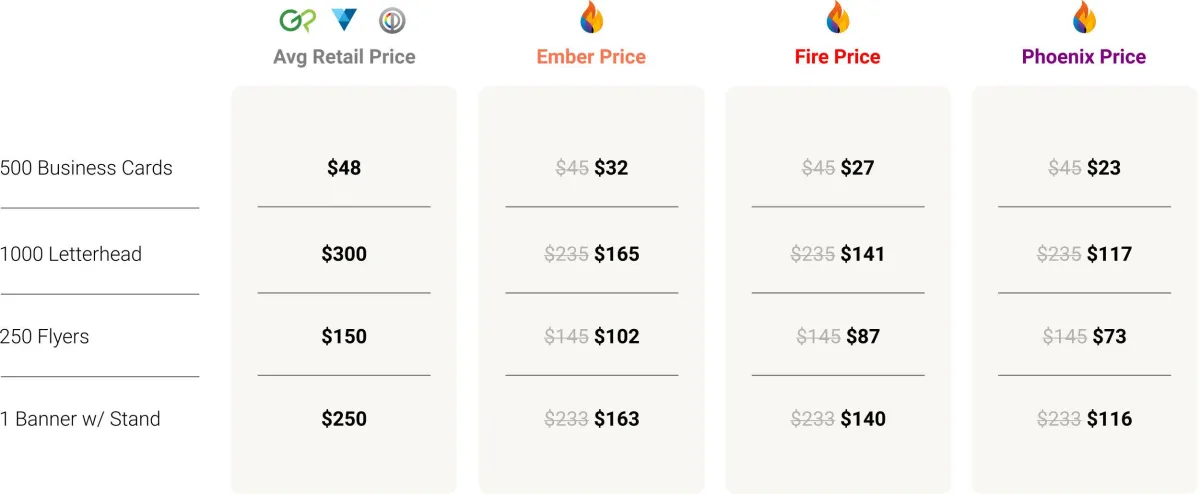
Task: Click Ember $32 business cards price
Action: tap(611, 168)
